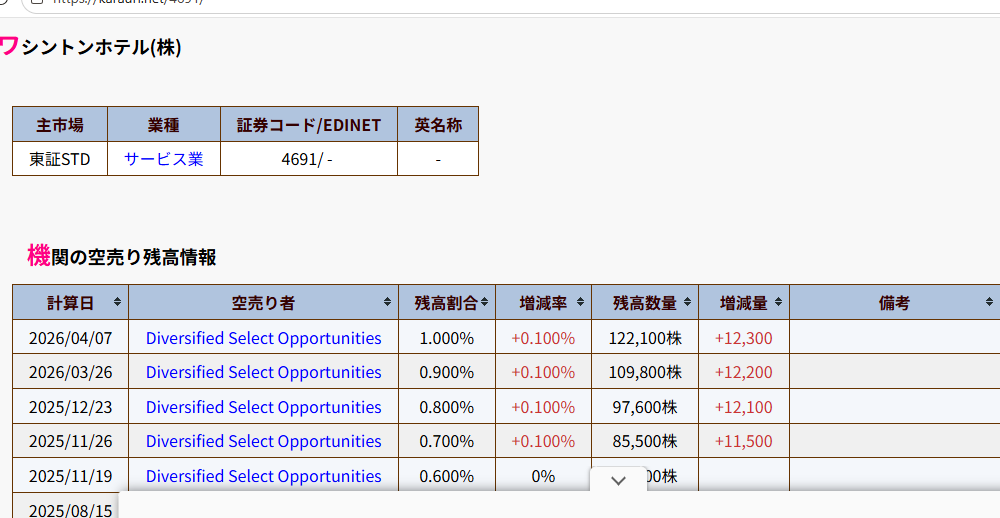1000x518 pixels.
Task: Click the sort arrows for 空売り者
Action: 387,302
